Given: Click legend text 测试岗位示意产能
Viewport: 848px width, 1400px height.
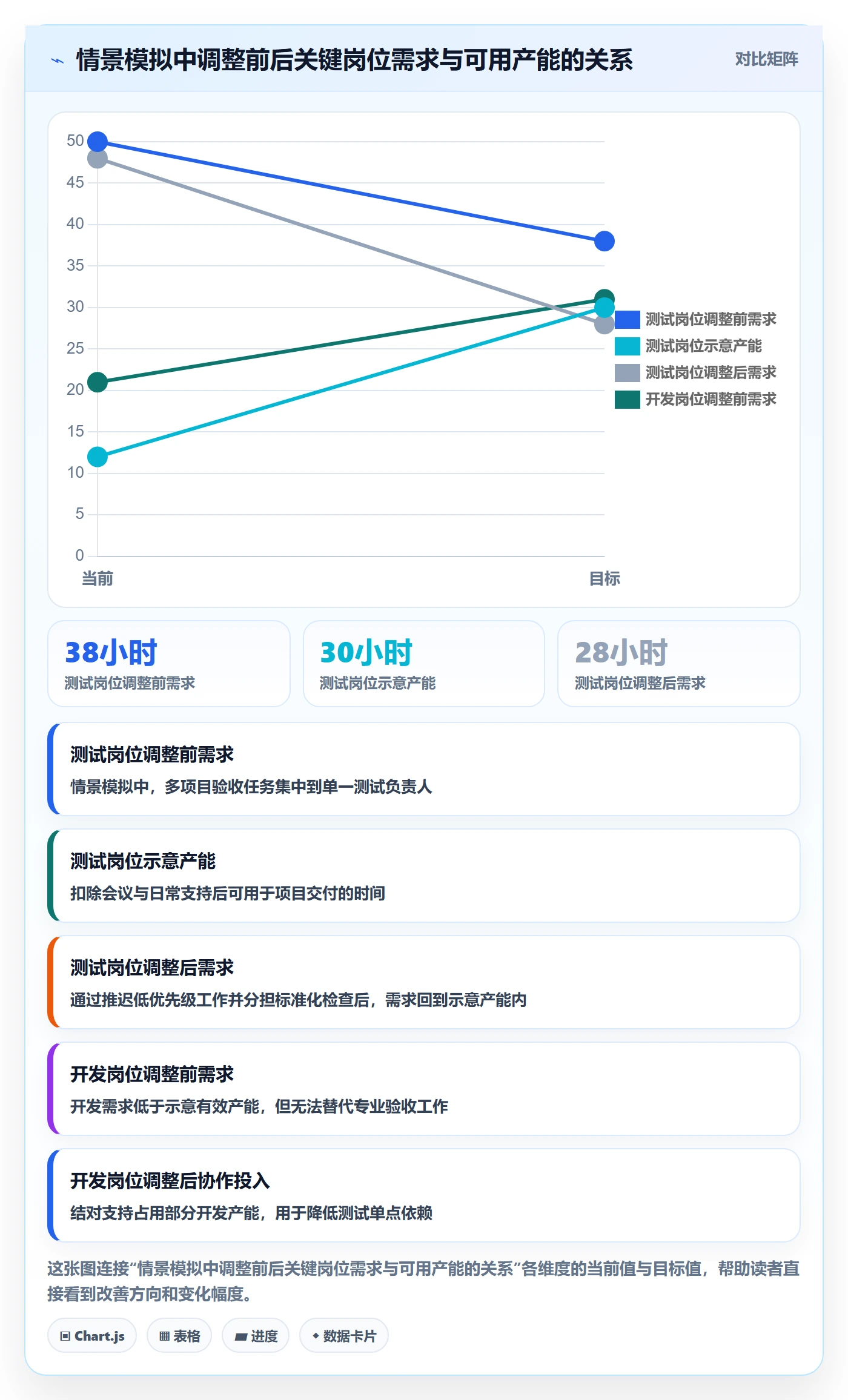Looking at the screenshot, I should (703, 346).
